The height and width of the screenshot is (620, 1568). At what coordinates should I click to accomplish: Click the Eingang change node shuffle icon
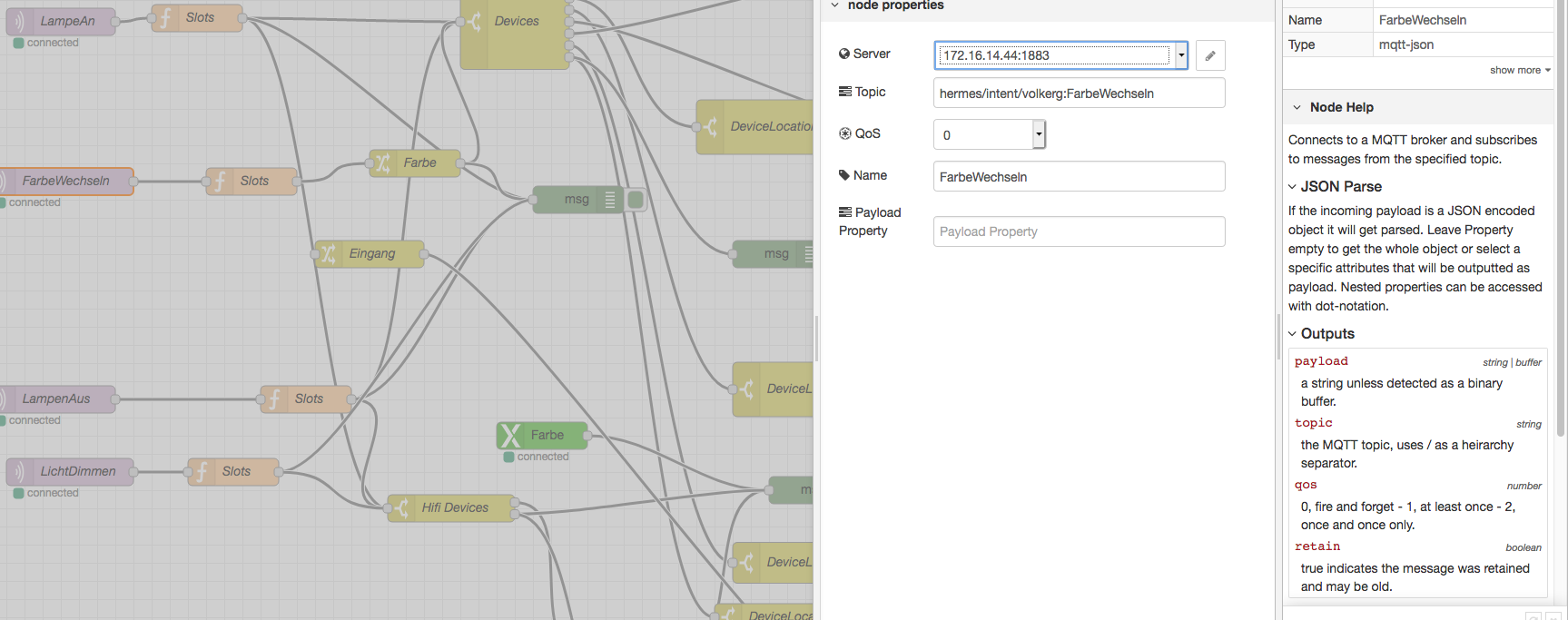click(329, 253)
